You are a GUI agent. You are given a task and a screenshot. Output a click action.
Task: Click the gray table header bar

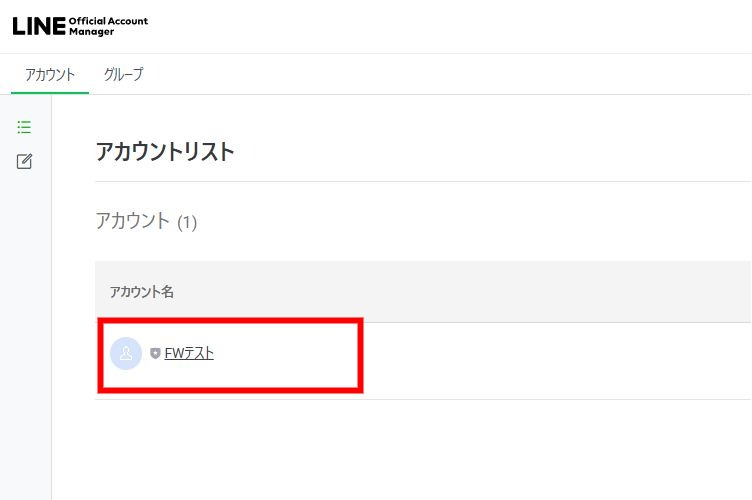pyautogui.click(x=450, y=291)
